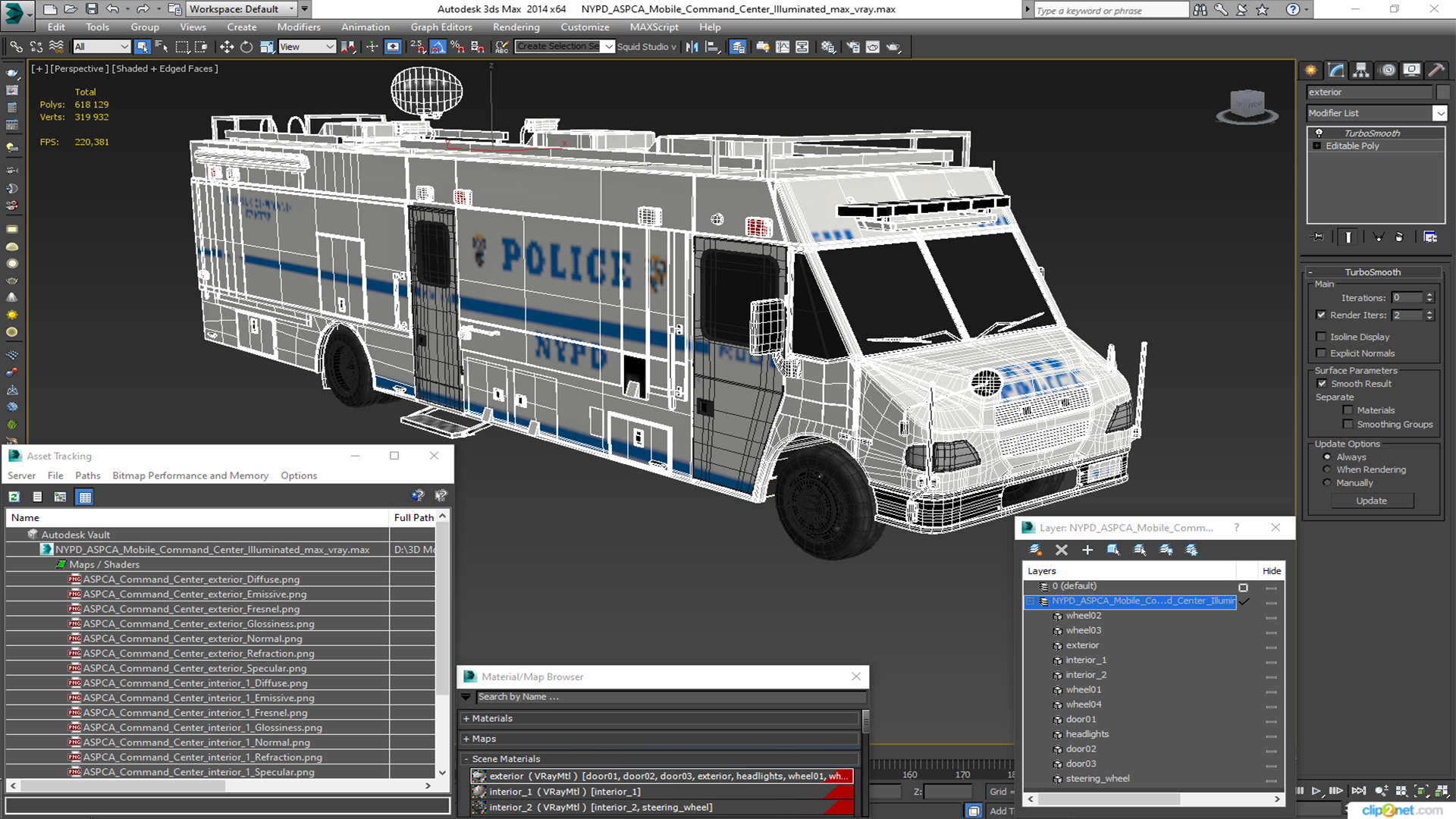This screenshot has height=819, width=1456.
Task: Open the Rendering menu
Action: pyautogui.click(x=516, y=27)
